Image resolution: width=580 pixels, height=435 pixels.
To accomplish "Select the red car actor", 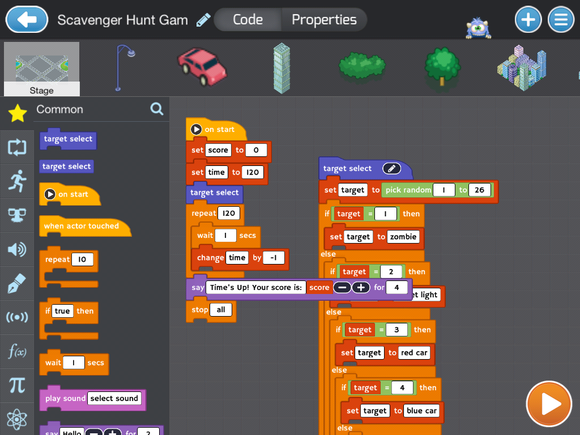I will pos(202,67).
